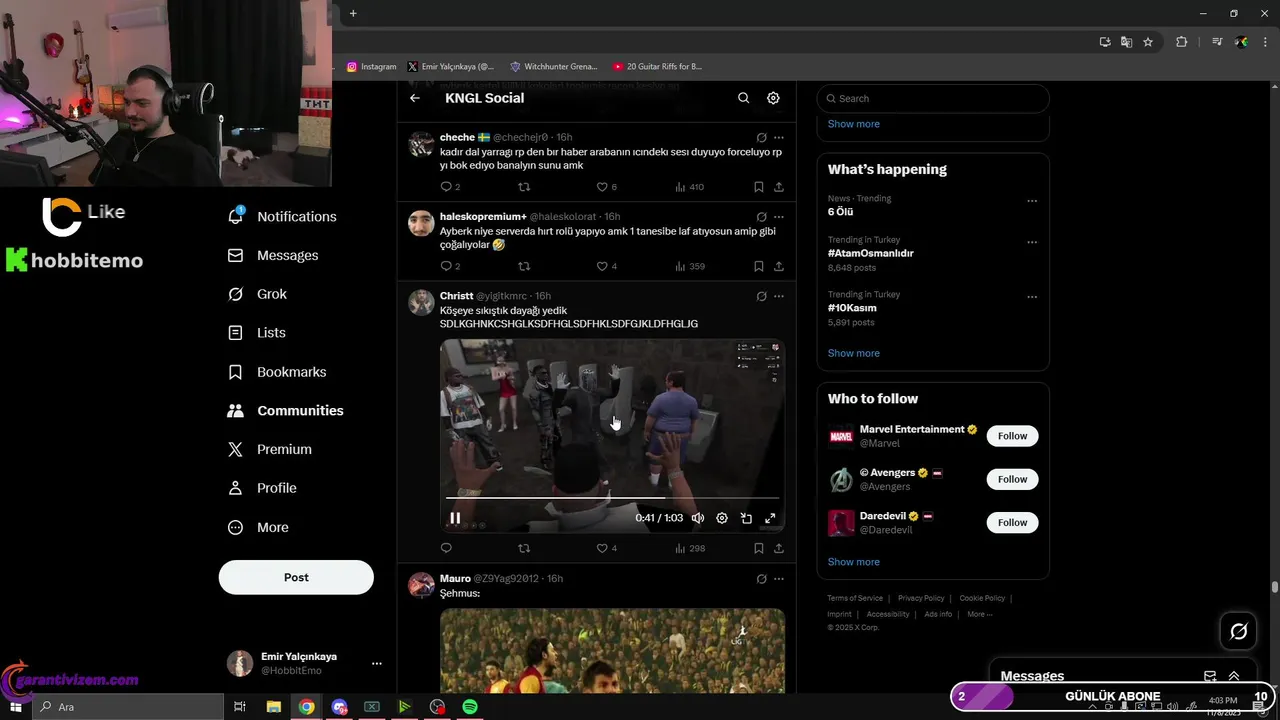The width and height of the screenshot is (1280, 720).
Task: Share haleskopremium+ post
Action: point(779,266)
